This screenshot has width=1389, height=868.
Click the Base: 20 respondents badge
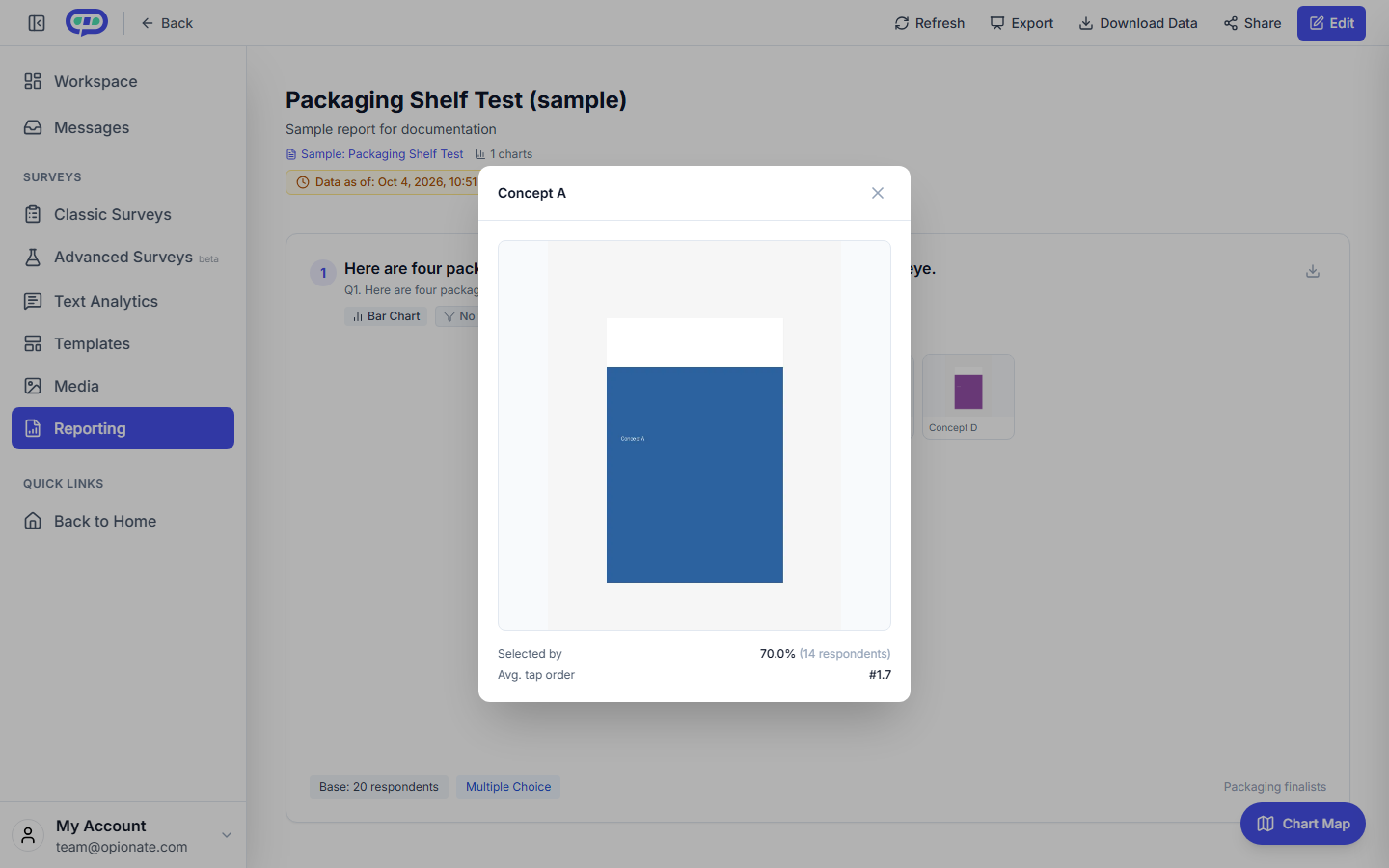[379, 787]
